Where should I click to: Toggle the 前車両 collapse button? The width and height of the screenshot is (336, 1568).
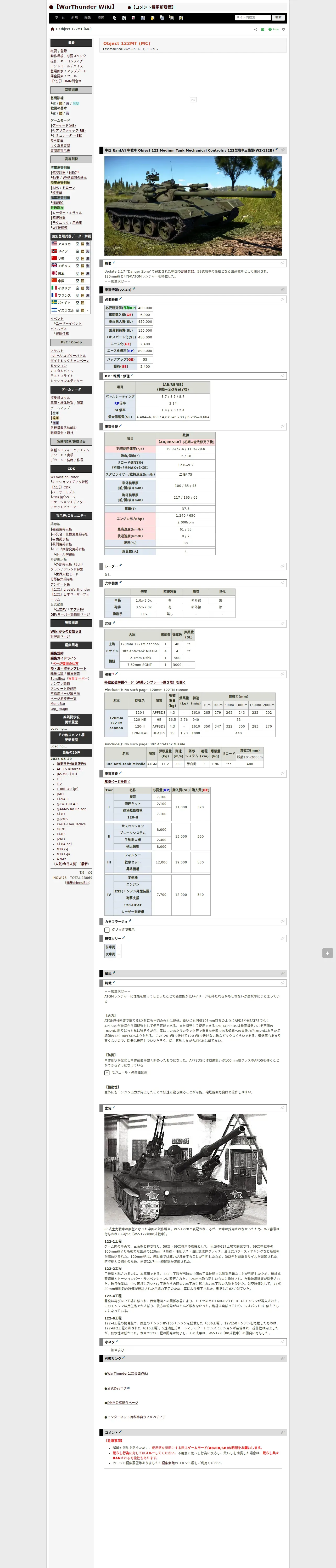118,947
